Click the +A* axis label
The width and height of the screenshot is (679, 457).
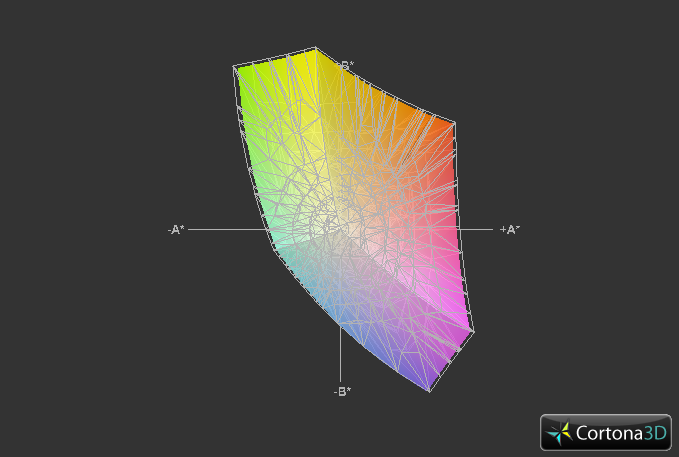click(510, 229)
